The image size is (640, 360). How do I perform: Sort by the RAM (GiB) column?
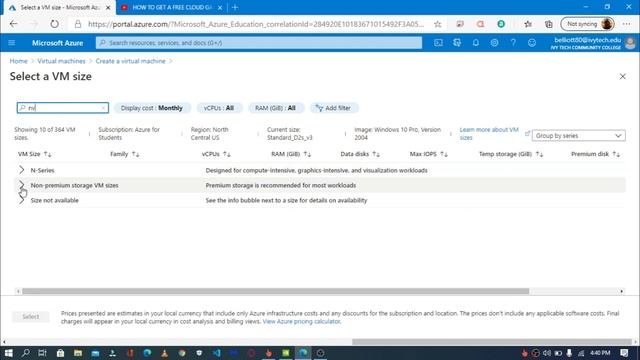point(291,154)
